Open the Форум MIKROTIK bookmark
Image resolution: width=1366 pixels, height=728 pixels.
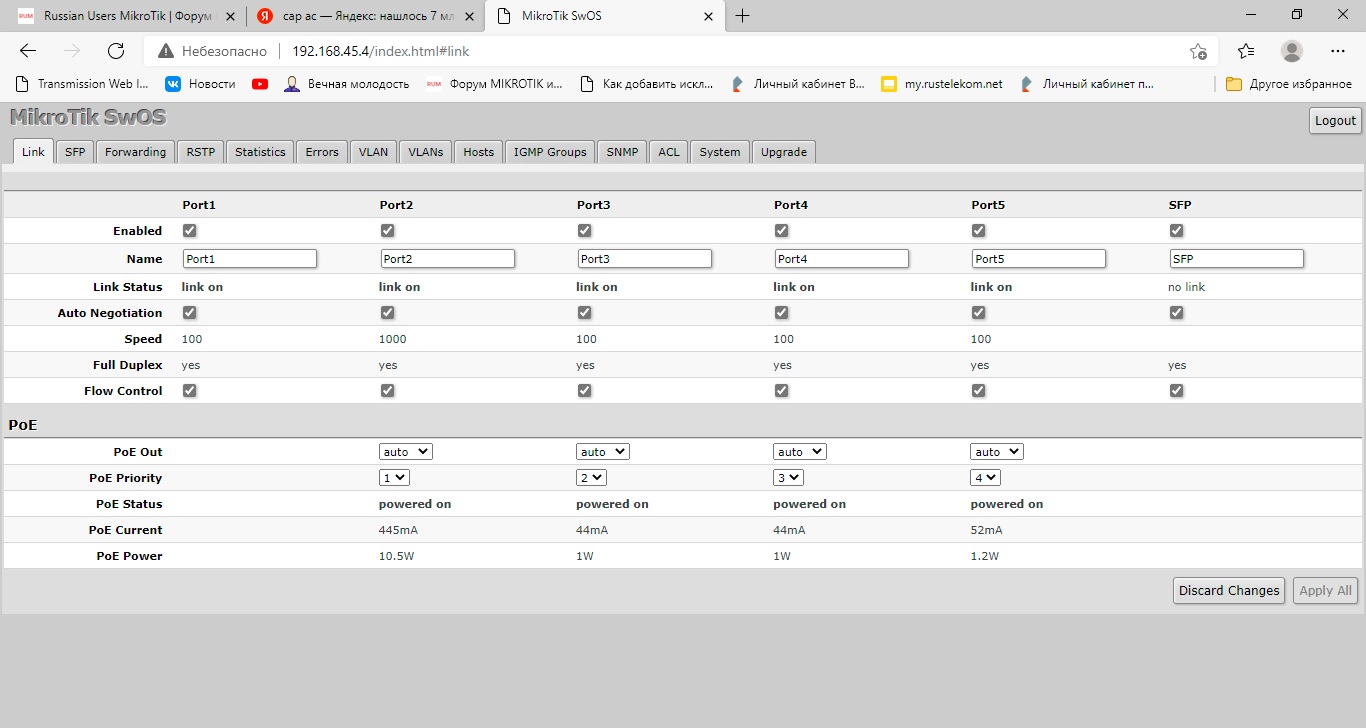[x=494, y=84]
